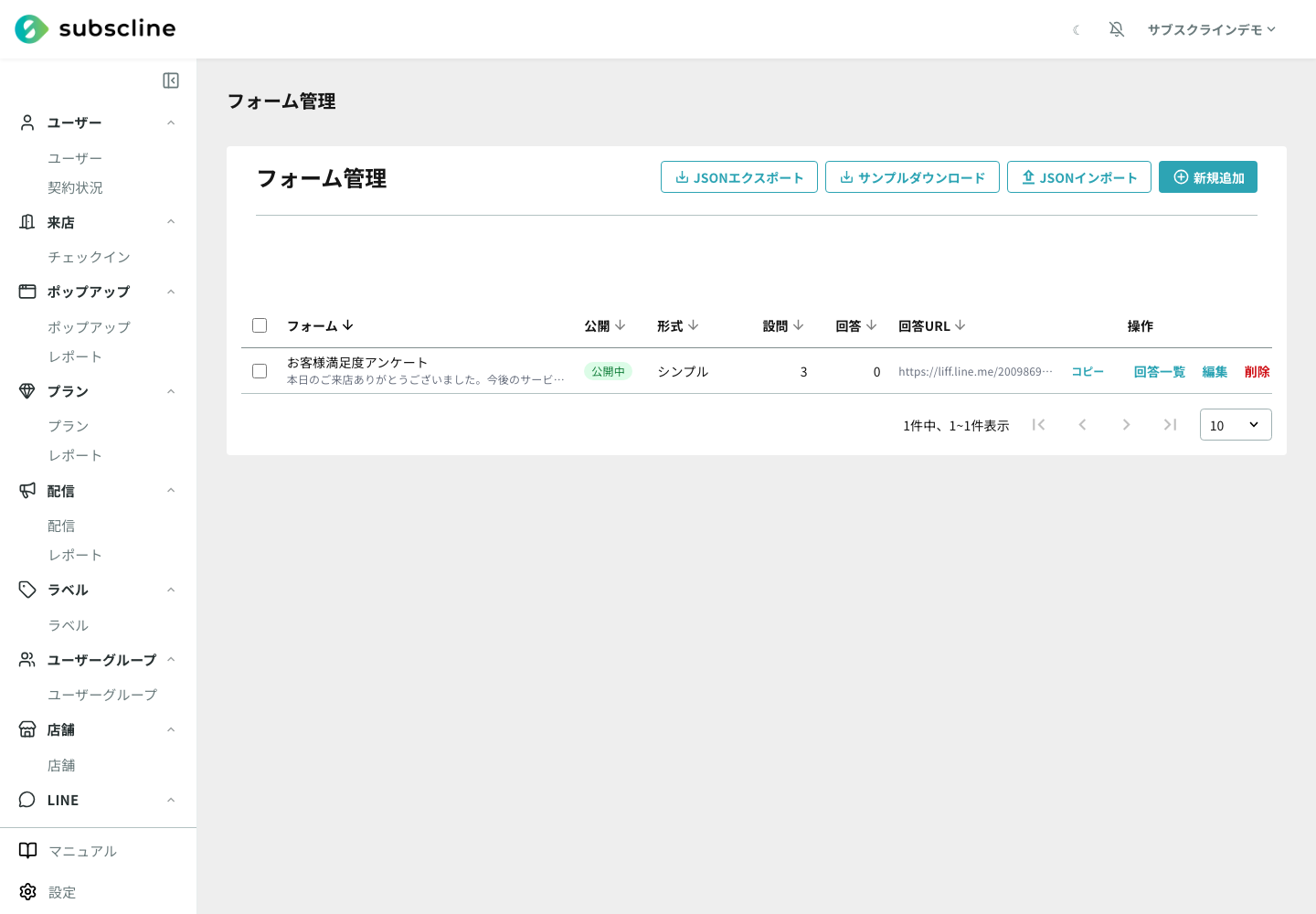Click the プラン diamond icon in sidebar
Image resolution: width=1316 pixels, height=914 pixels.
27,391
